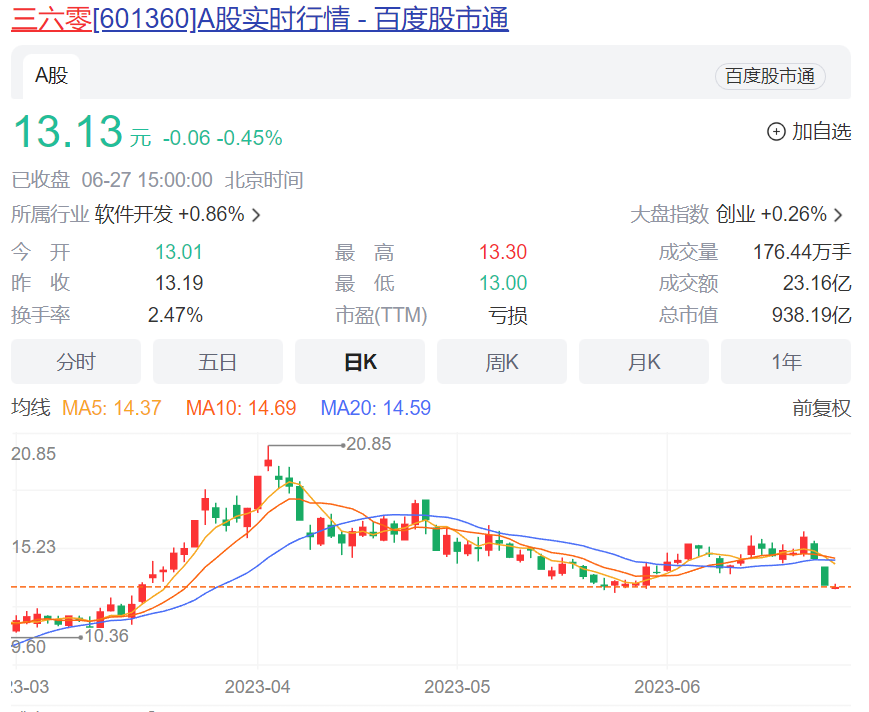Toggle the MA20 moving average legend
Viewport: 869px width, 712px height.
click(x=376, y=408)
